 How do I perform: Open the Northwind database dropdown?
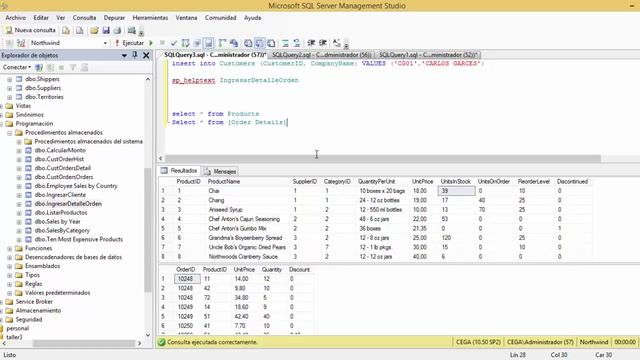tap(105, 43)
